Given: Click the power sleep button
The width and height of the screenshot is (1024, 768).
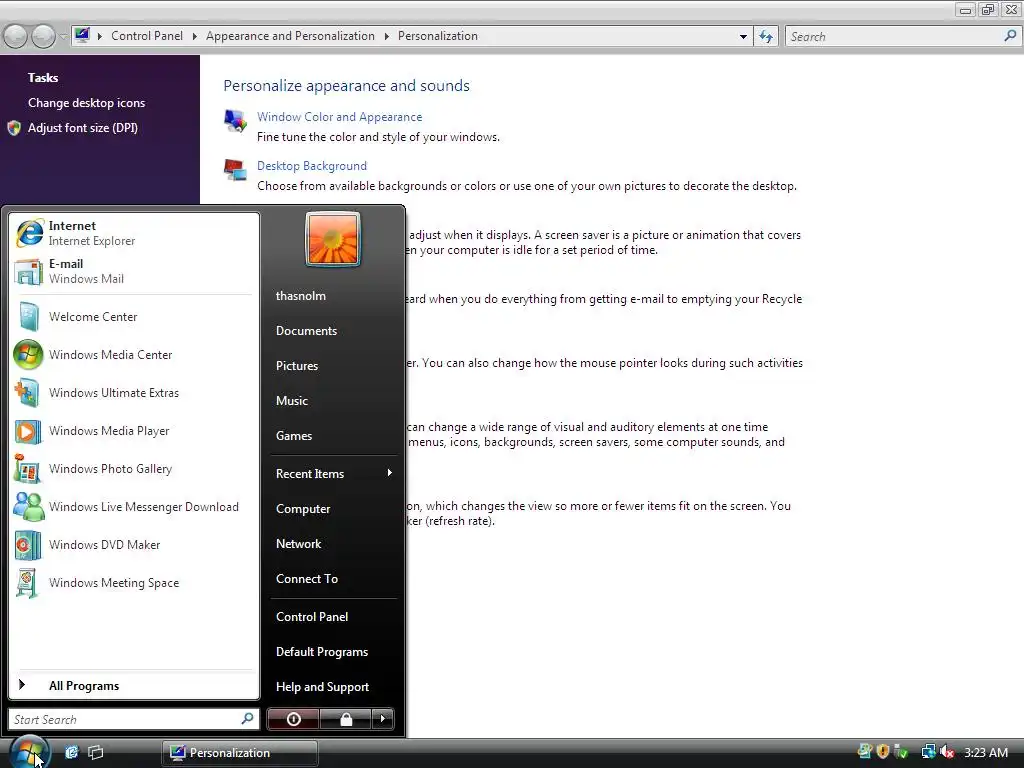Looking at the screenshot, I should coord(293,719).
